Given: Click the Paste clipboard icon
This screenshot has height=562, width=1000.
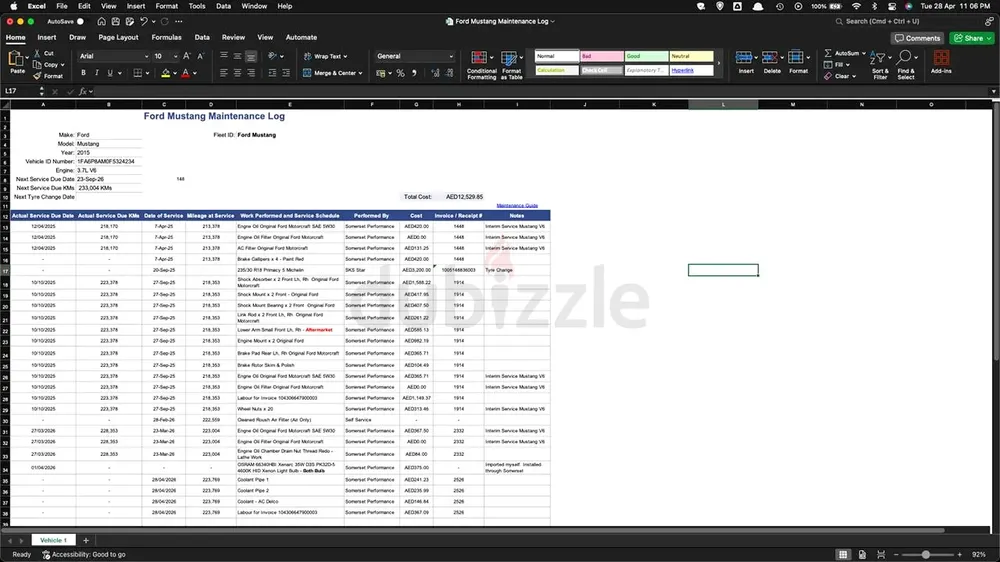Looking at the screenshot, I should [x=16, y=60].
